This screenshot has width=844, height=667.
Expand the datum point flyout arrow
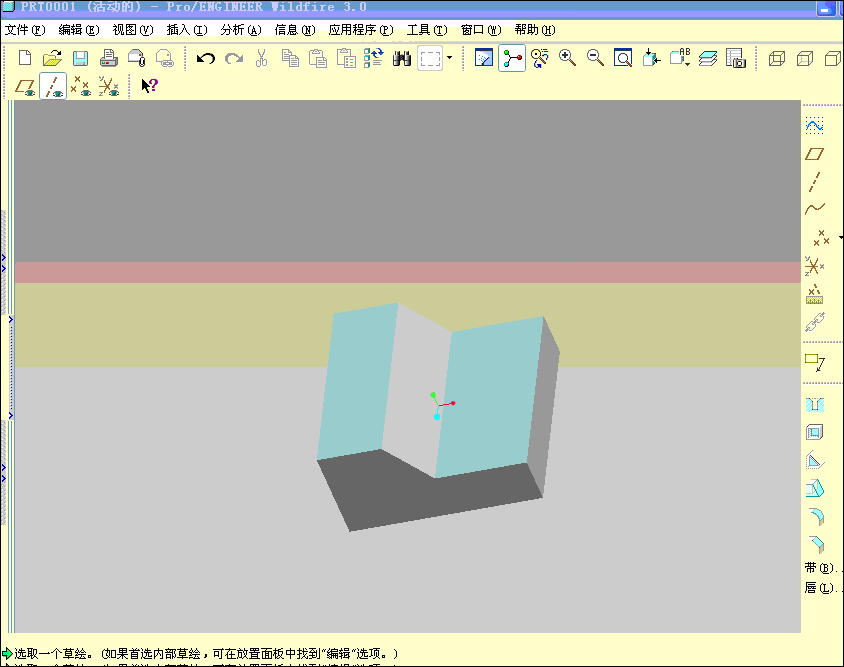pyautogui.click(x=841, y=237)
